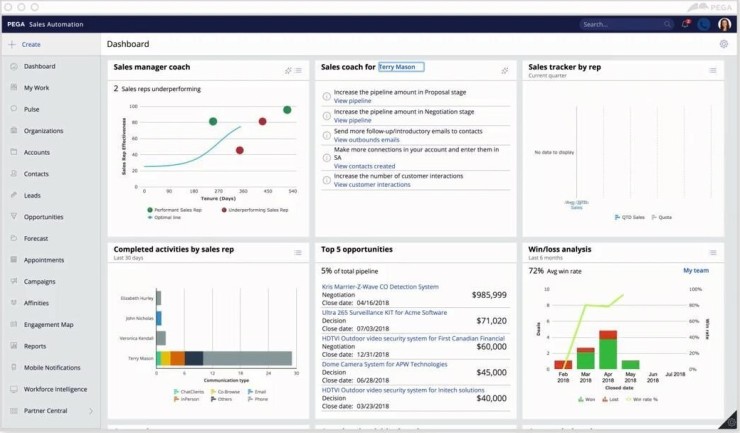Expand the Partner Central sidebar chevron
Screen dimensions: 740x433
91,411
